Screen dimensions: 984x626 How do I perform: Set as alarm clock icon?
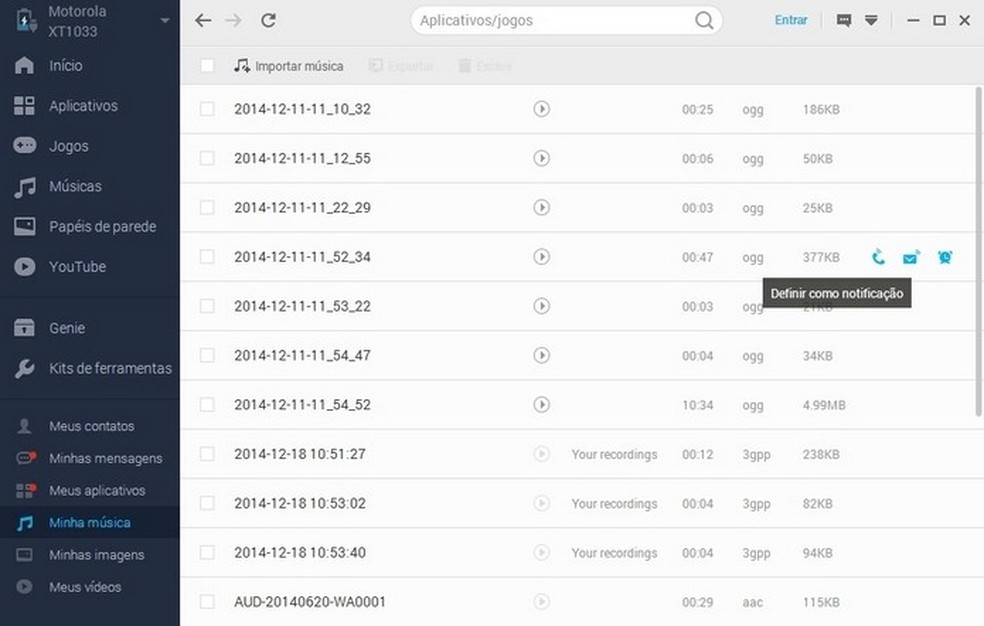945,257
